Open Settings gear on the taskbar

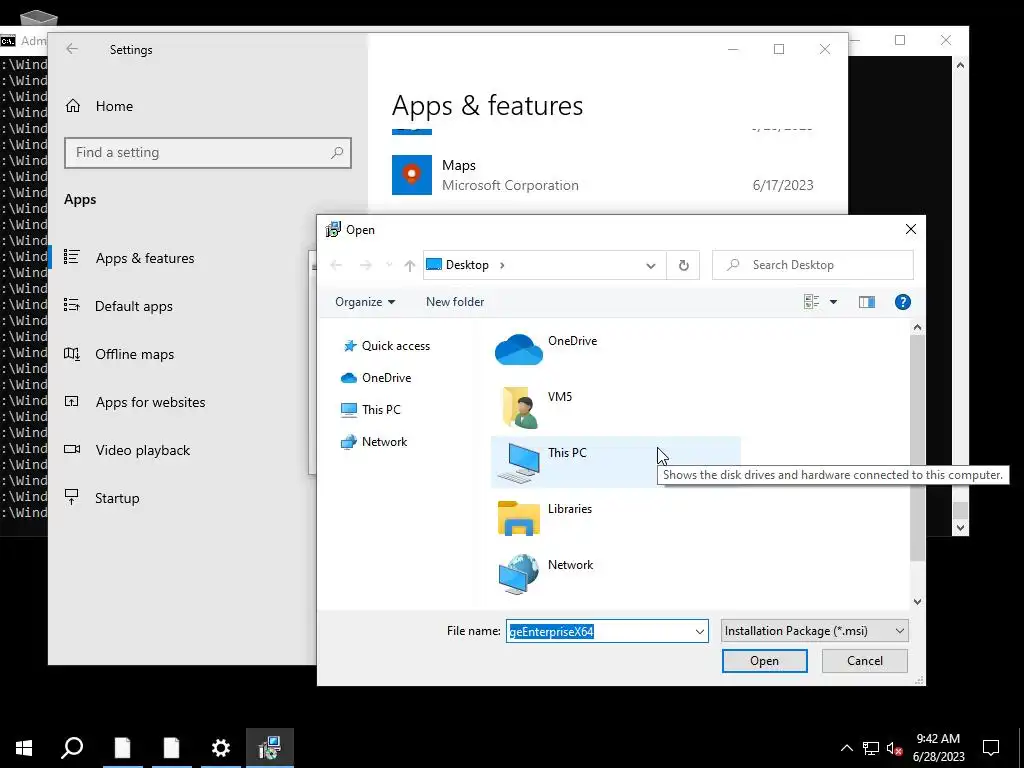pyautogui.click(x=221, y=748)
